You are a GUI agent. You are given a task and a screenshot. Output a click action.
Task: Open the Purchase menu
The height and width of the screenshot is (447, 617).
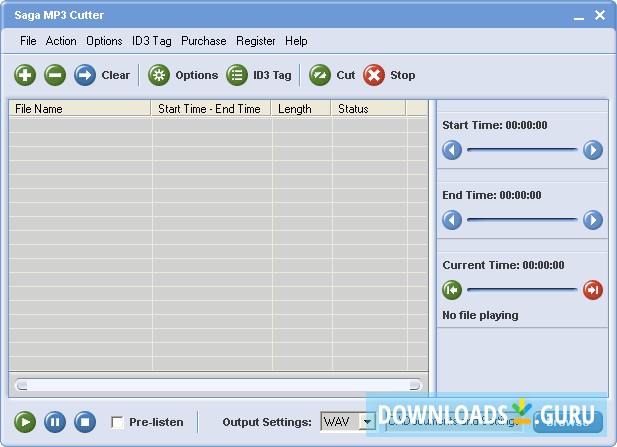203,41
